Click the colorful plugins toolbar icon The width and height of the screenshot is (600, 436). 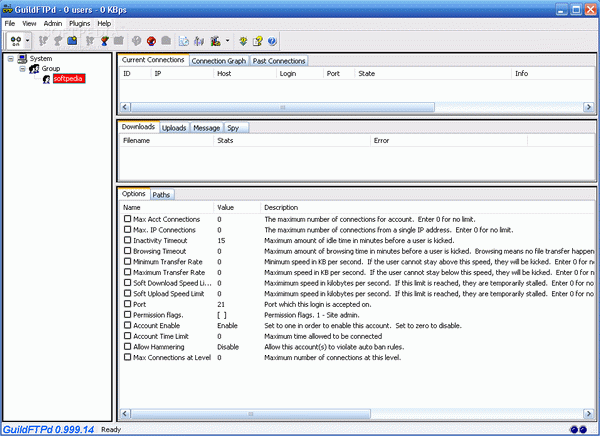click(215, 41)
